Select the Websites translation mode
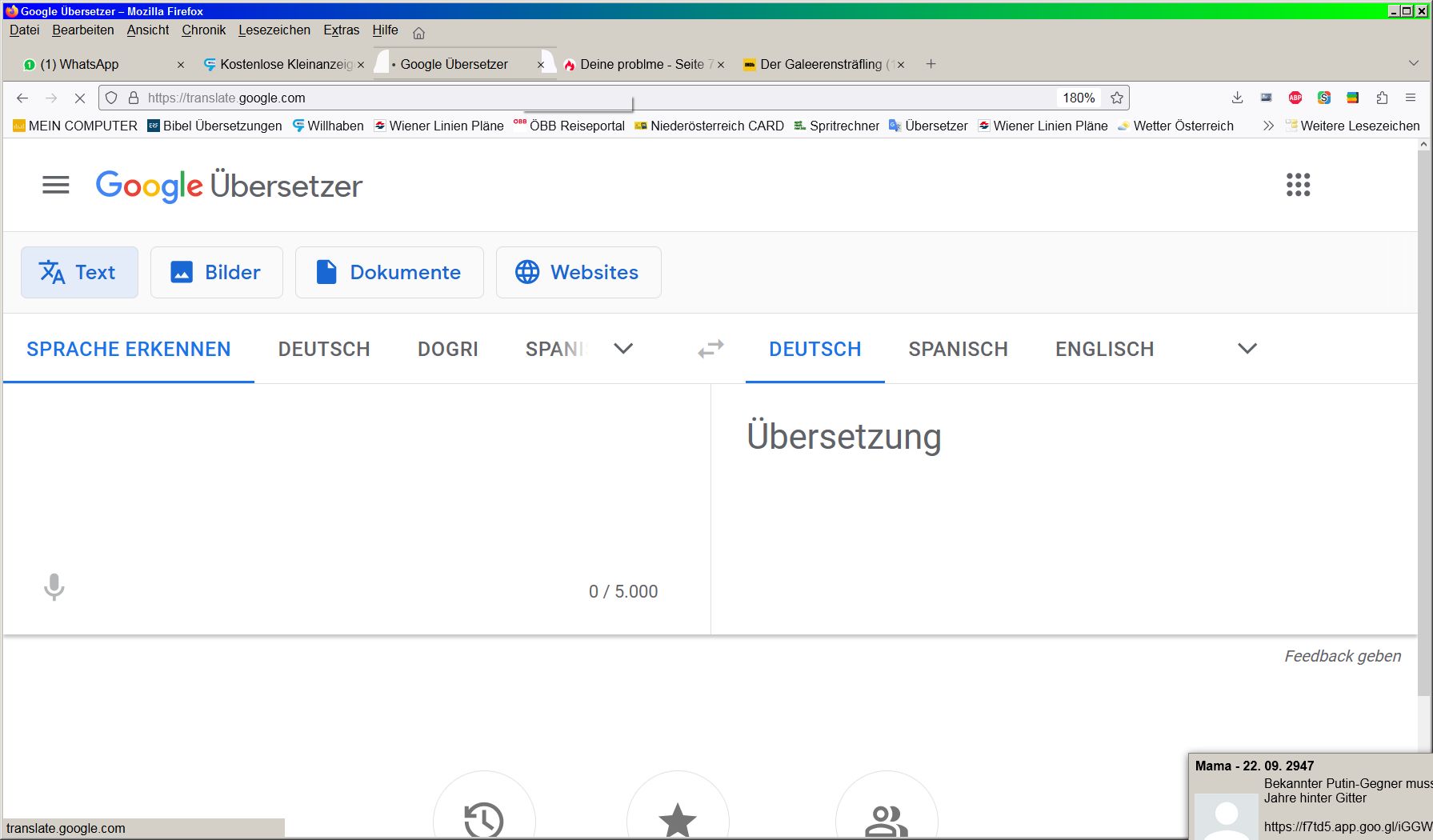Image resolution: width=1433 pixels, height=840 pixels. tap(578, 272)
